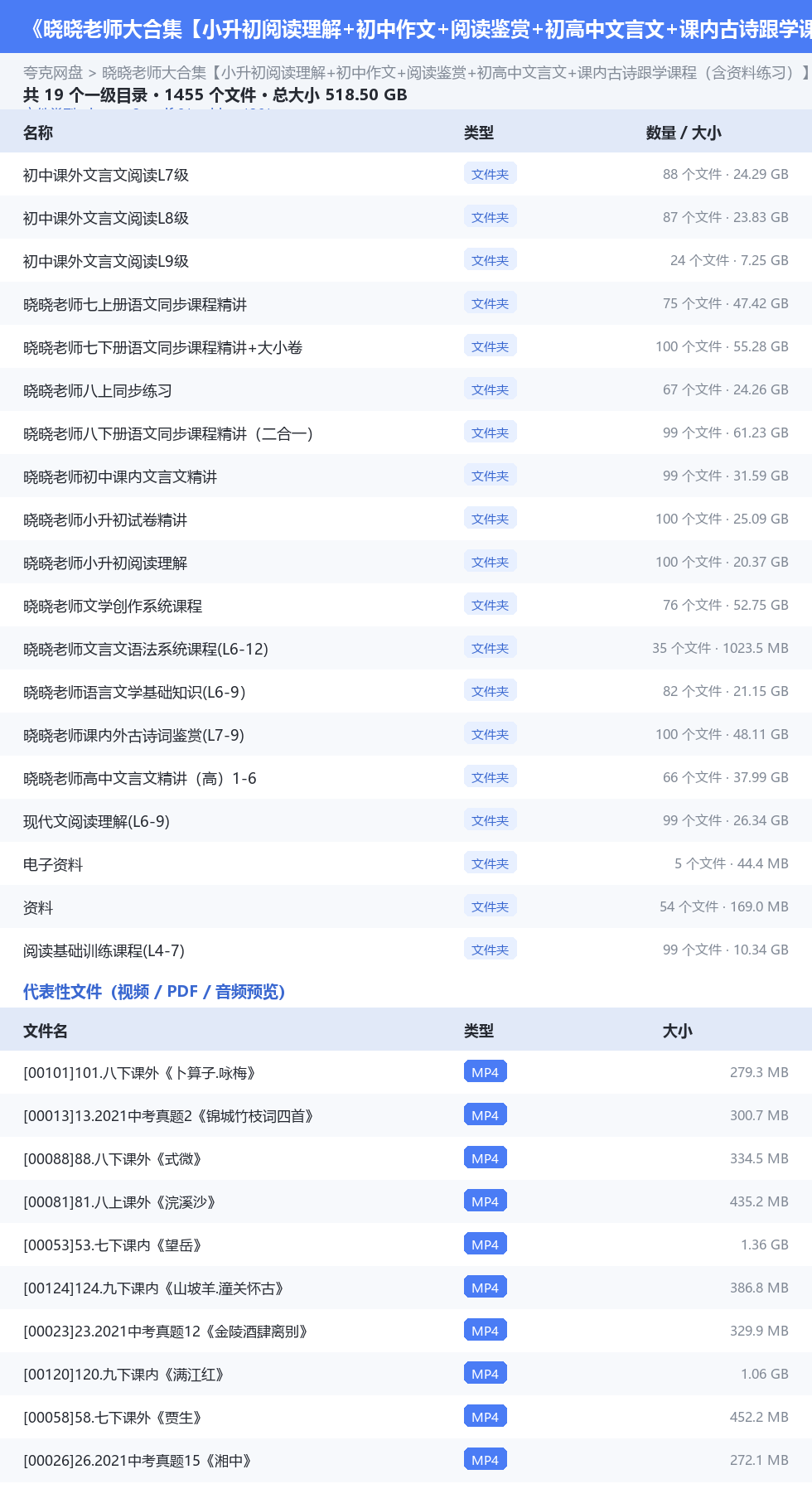Click size 1.36 GB of 《望岳》
This screenshot has height=1508, width=812.
coord(764,1245)
